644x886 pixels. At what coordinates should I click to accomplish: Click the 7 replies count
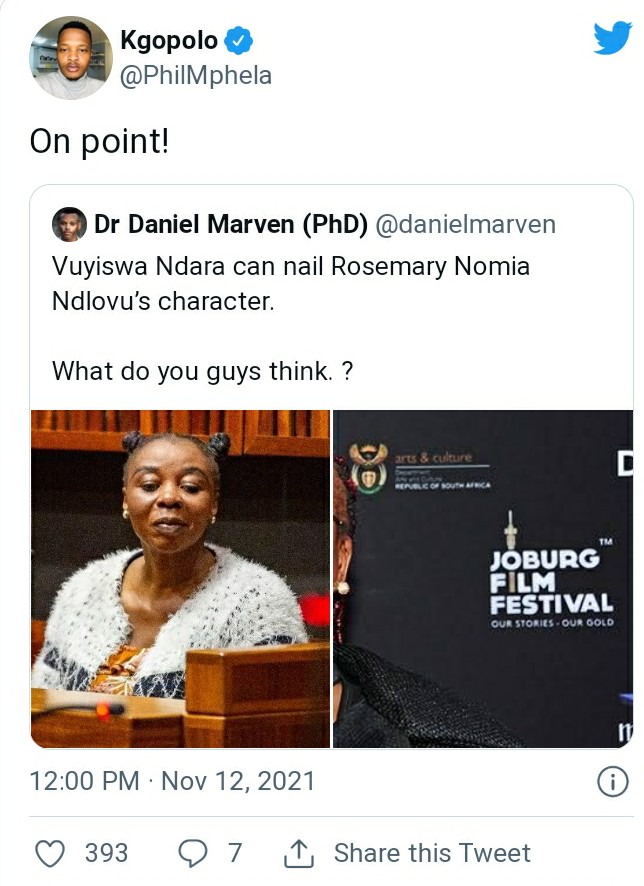pos(235,853)
